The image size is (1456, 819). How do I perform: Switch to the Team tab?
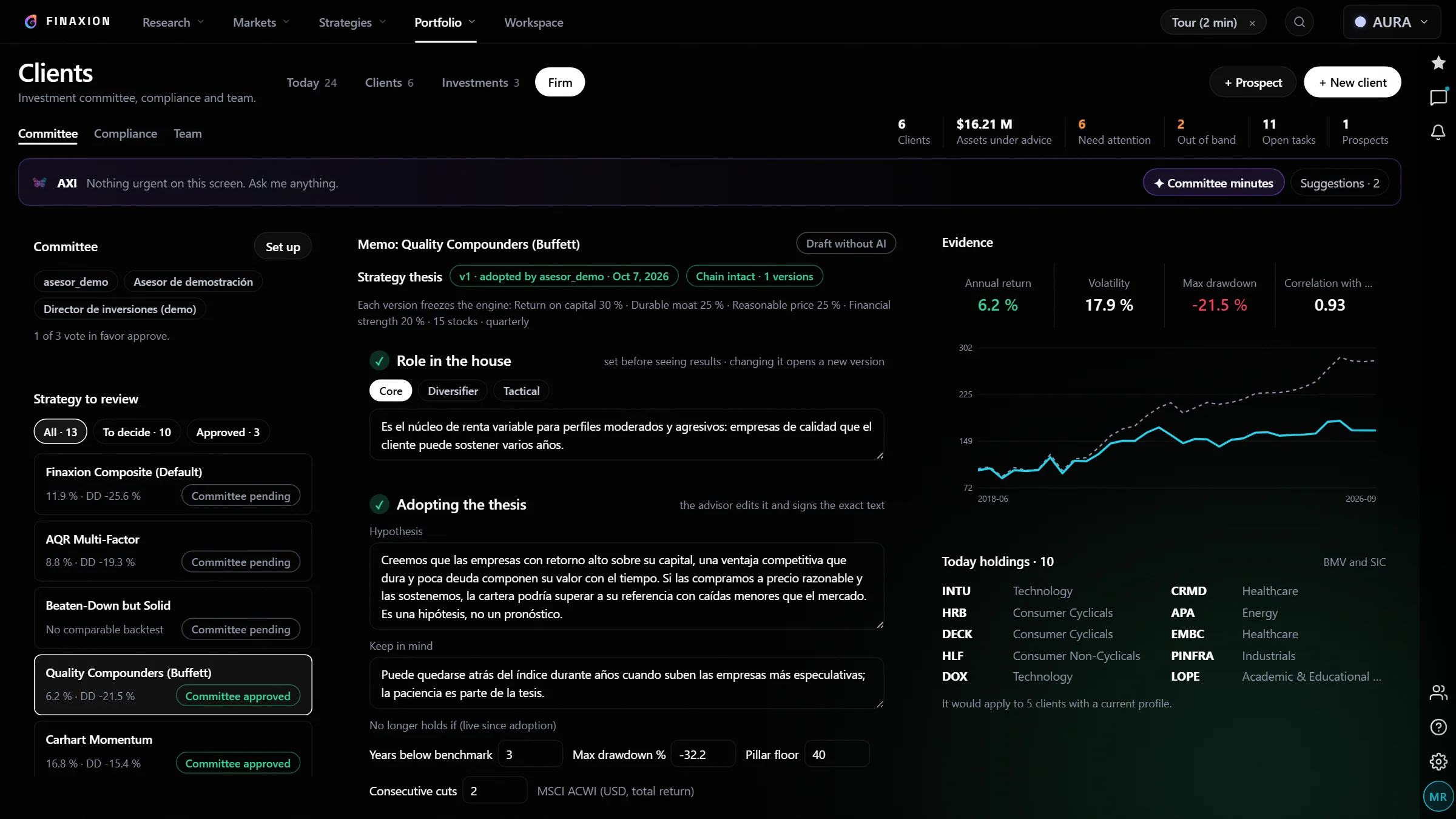coord(187,133)
